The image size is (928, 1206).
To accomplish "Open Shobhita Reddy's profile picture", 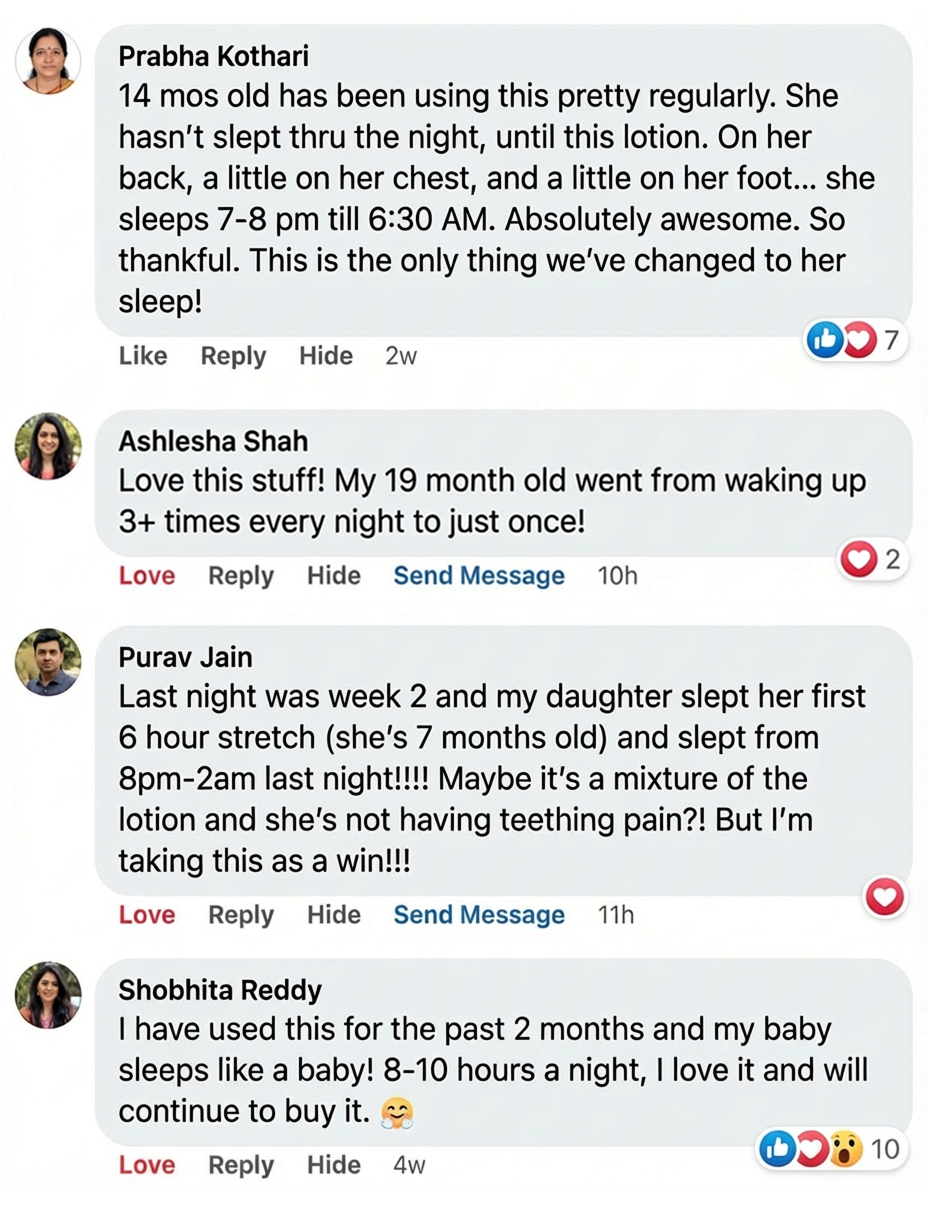I will click(x=48, y=995).
